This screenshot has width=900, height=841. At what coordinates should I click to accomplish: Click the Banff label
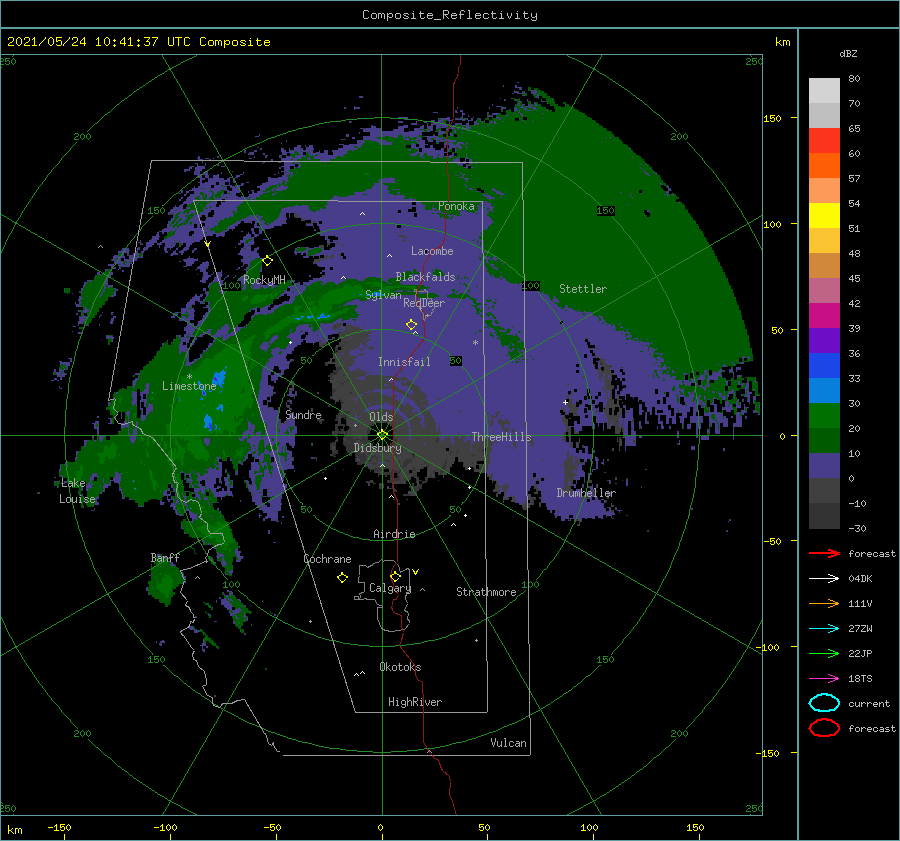(165, 558)
